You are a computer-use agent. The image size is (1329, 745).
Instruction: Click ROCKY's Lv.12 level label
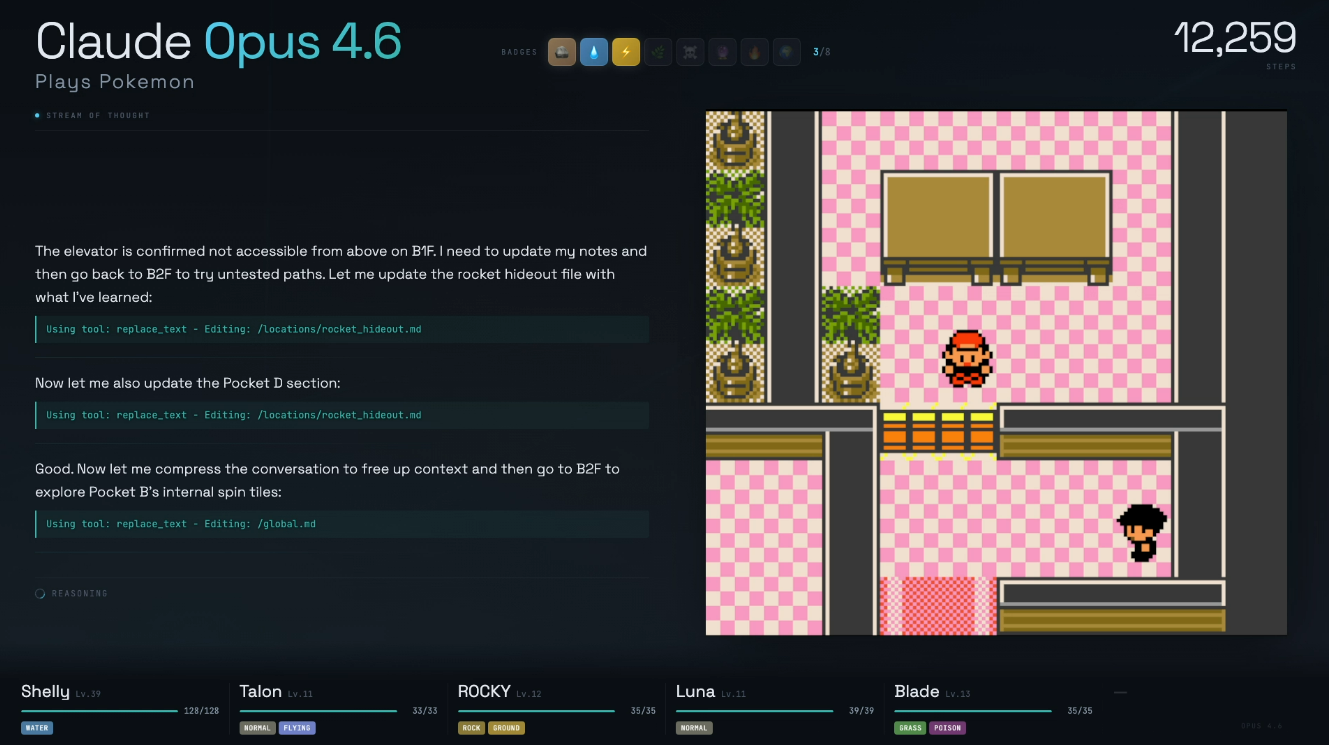click(x=528, y=694)
